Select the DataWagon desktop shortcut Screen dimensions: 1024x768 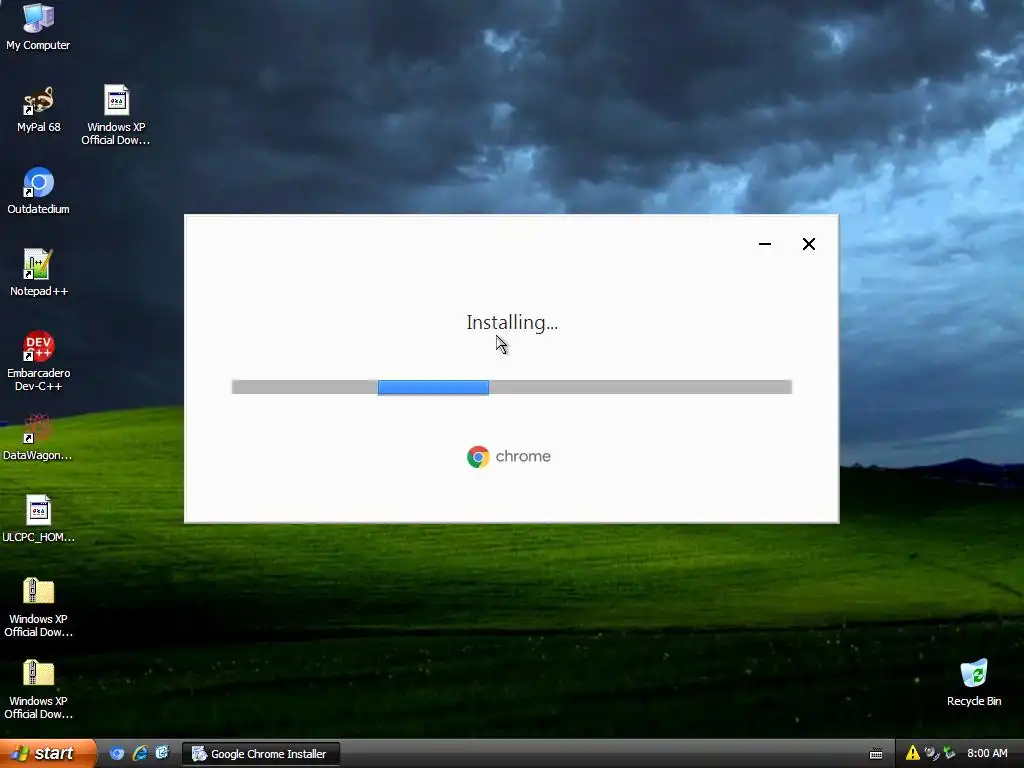(x=38, y=437)
